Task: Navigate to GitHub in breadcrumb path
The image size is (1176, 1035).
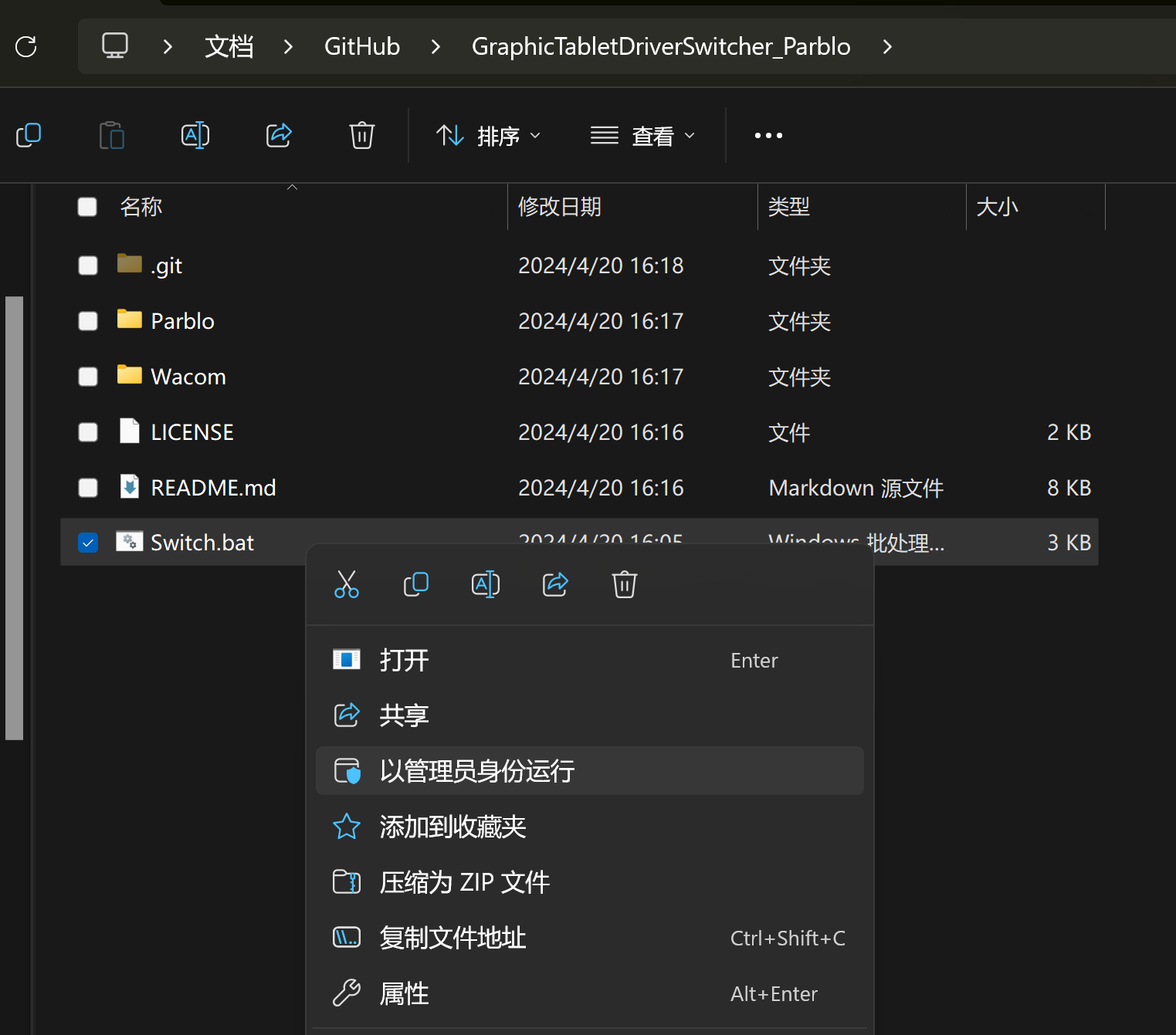Action: click(361, 47)
